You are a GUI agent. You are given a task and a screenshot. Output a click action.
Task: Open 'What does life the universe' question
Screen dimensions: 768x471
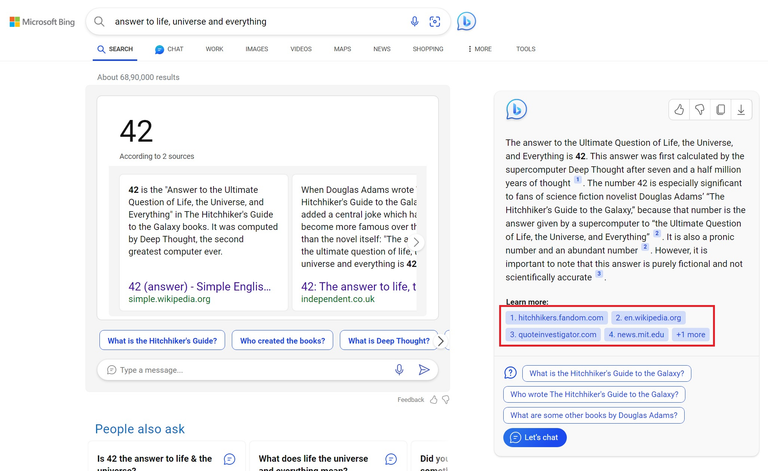coord(313,463)
